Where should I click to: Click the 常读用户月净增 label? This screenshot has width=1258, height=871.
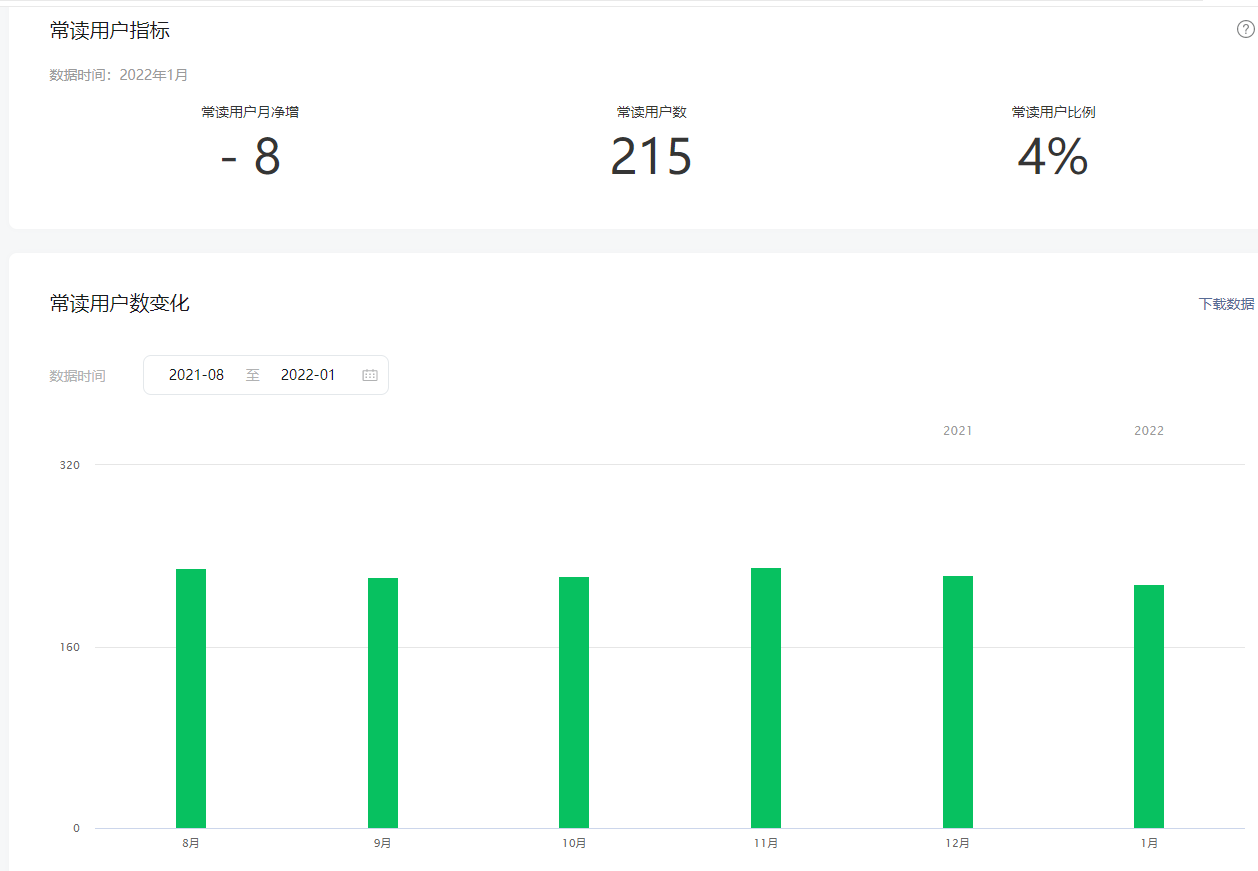click(x=250, y=112)
